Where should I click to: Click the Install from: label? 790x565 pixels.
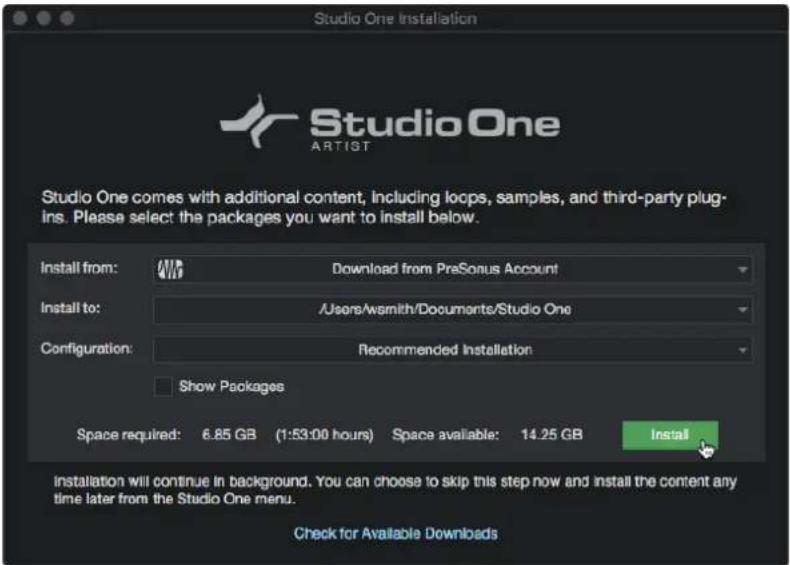click(79, 268)
